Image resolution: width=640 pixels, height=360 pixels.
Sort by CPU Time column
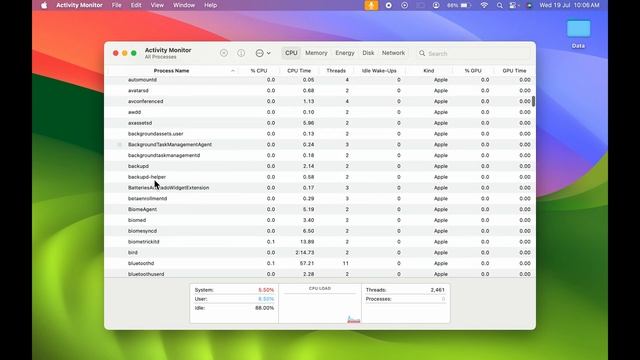(299, 71)
